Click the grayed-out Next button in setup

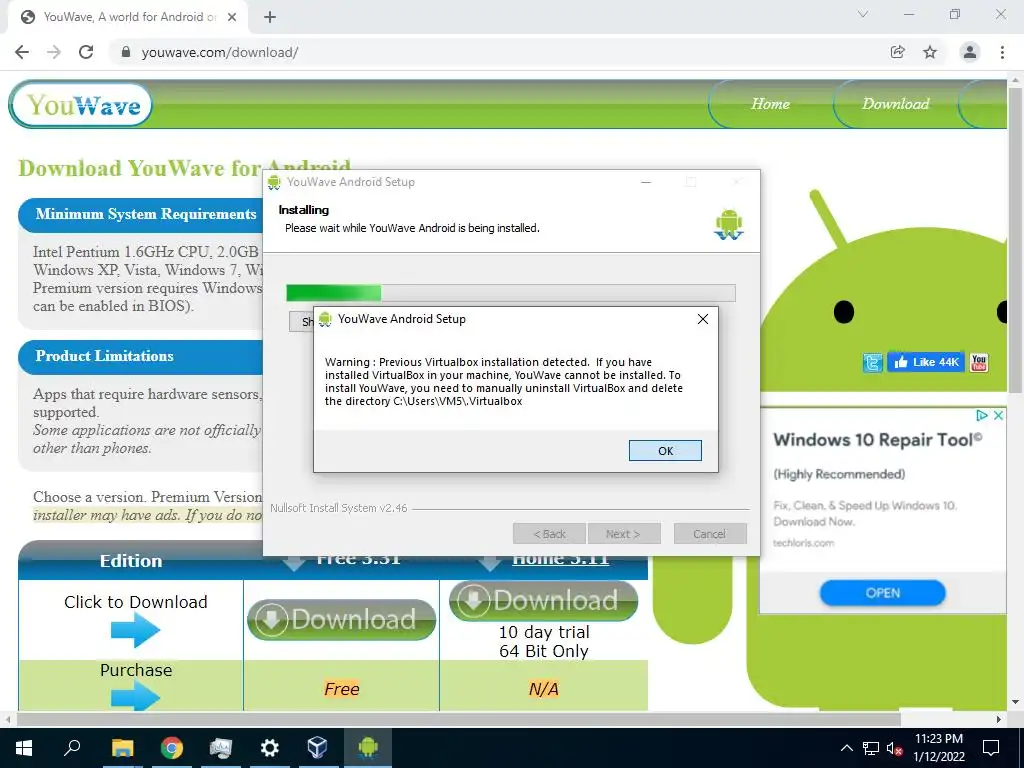point(624,534)
